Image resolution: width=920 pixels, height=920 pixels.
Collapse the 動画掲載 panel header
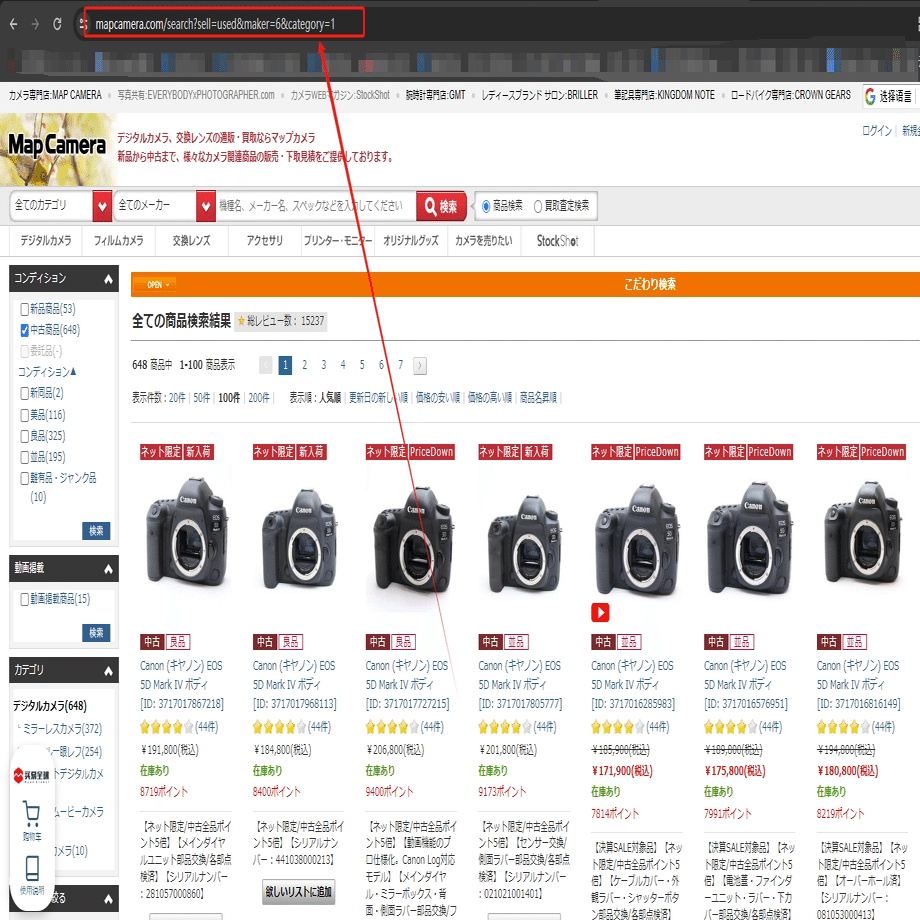coord(64,569)
